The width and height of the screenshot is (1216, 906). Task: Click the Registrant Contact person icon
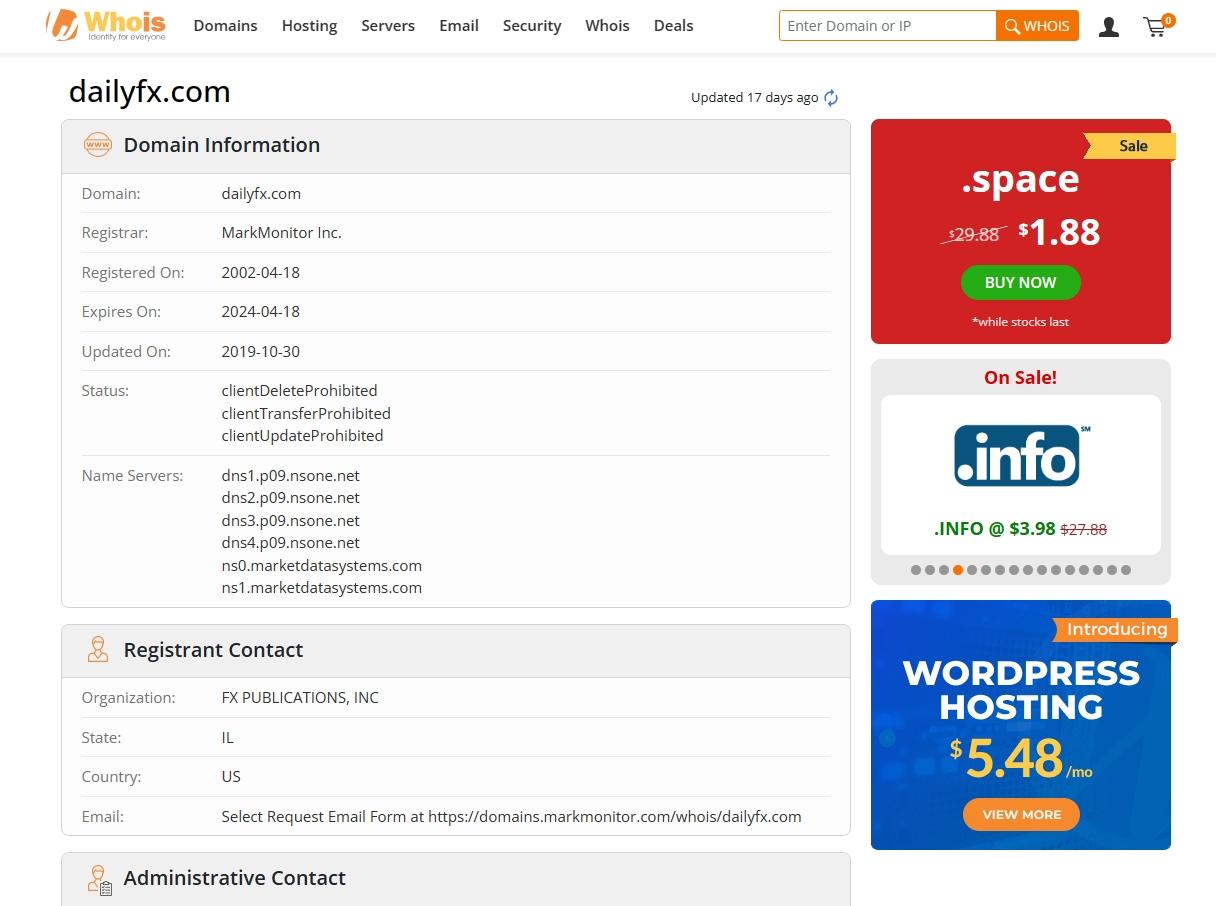coord(98,650)
